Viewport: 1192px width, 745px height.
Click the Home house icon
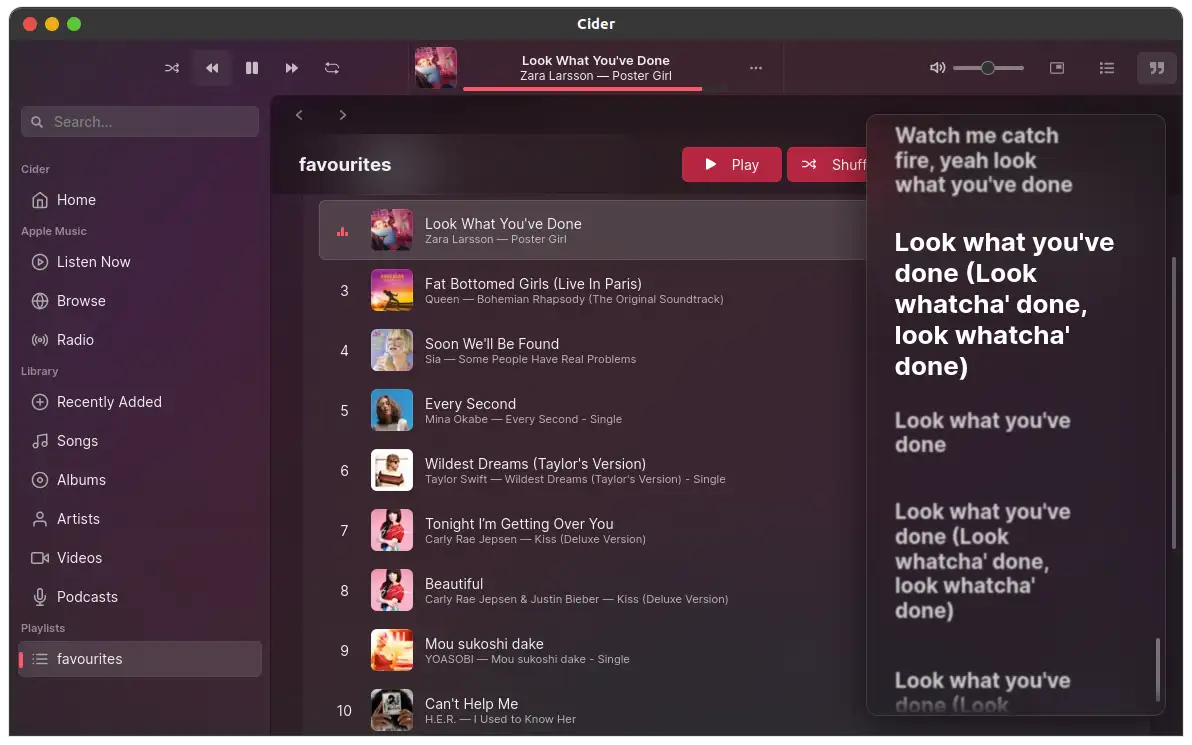click(x=40, y=200)
